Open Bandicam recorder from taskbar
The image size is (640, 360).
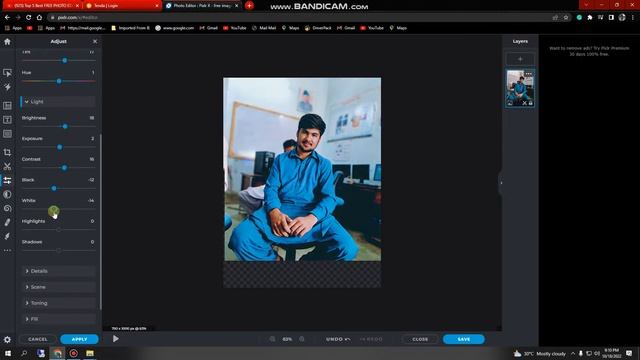pos(74,353)
